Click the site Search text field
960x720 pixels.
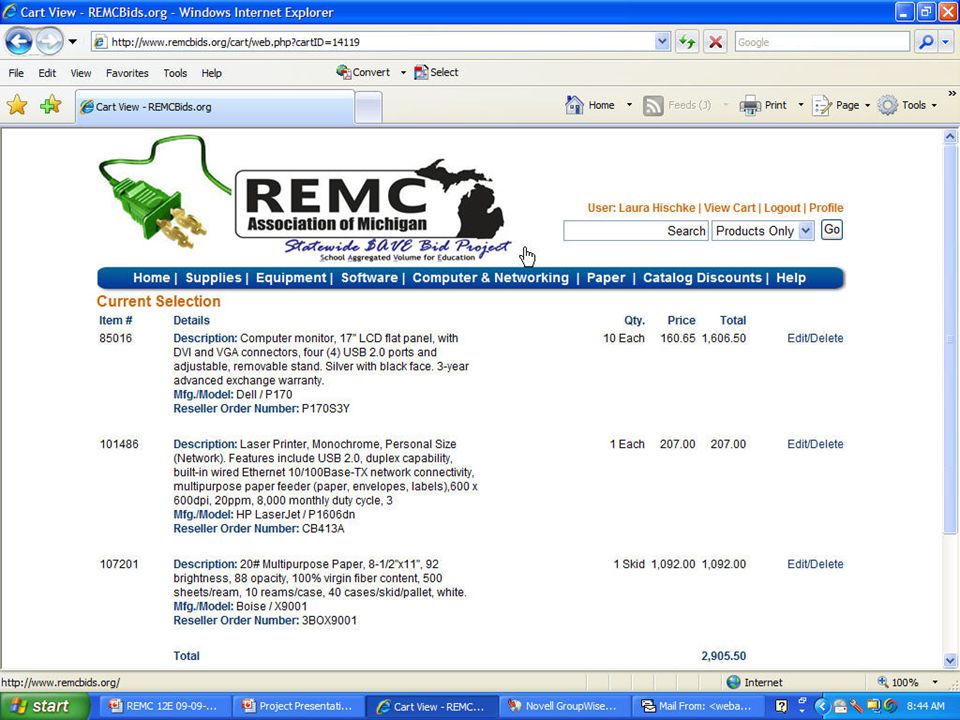[x=636, y=231]
